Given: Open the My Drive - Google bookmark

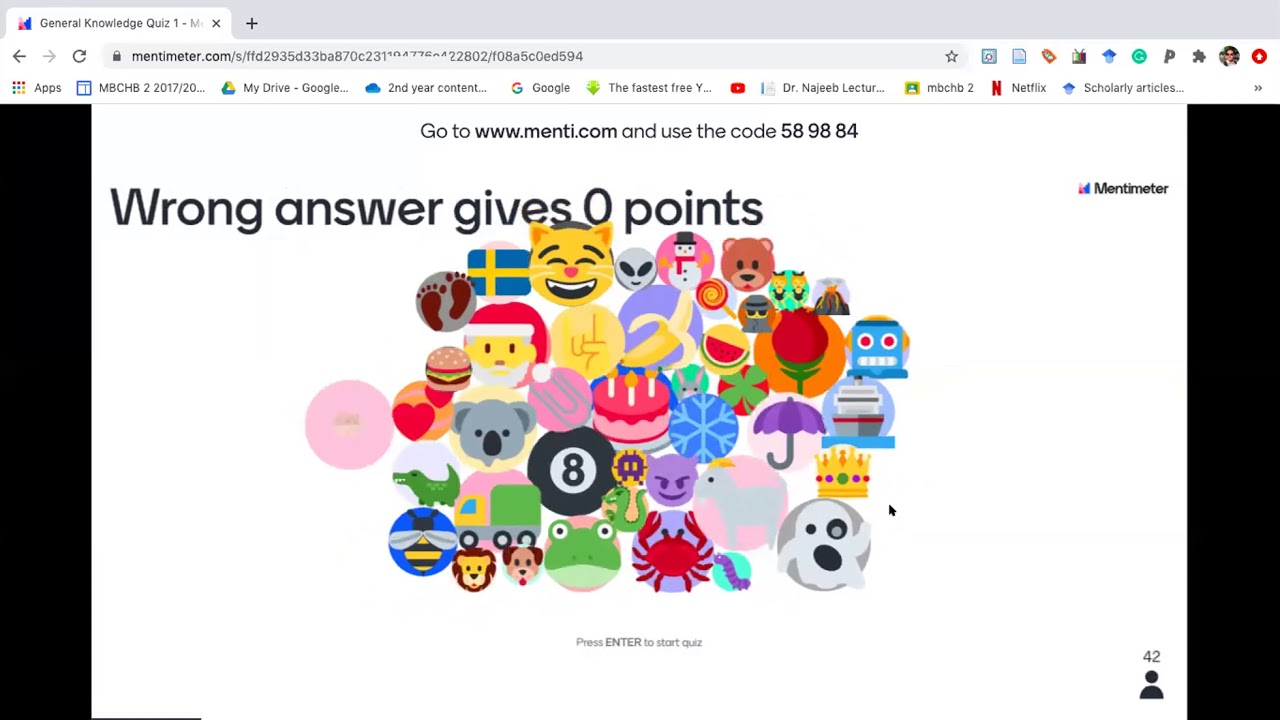Looking at the screenshot, I should pos(285,88).
